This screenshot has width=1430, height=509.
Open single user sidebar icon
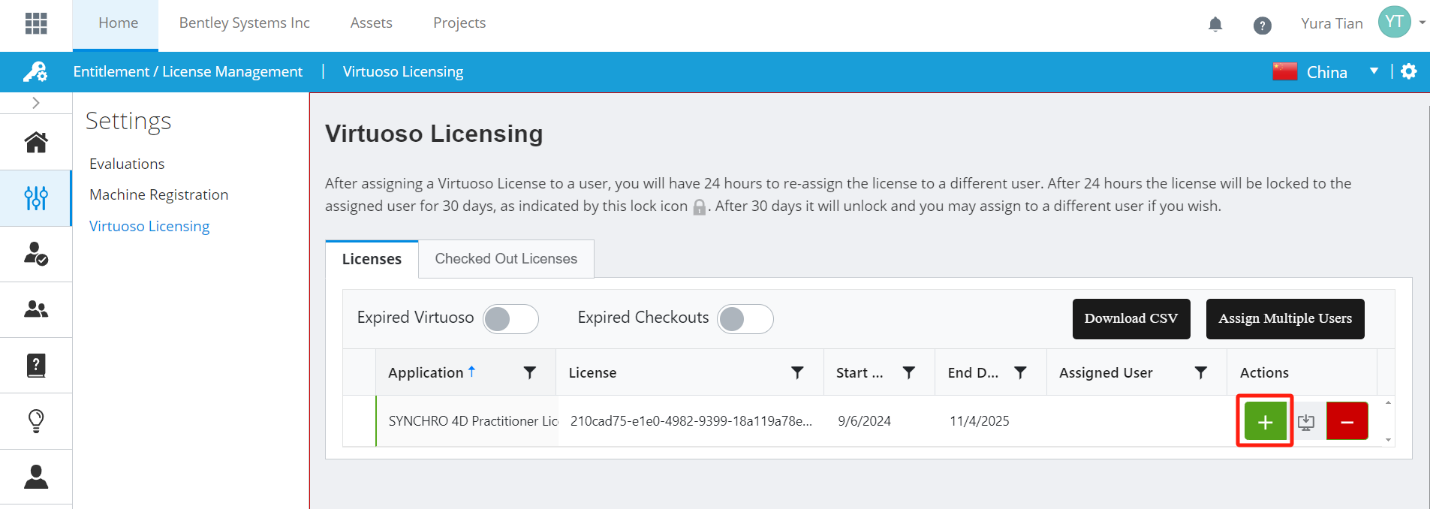point(36,477)
